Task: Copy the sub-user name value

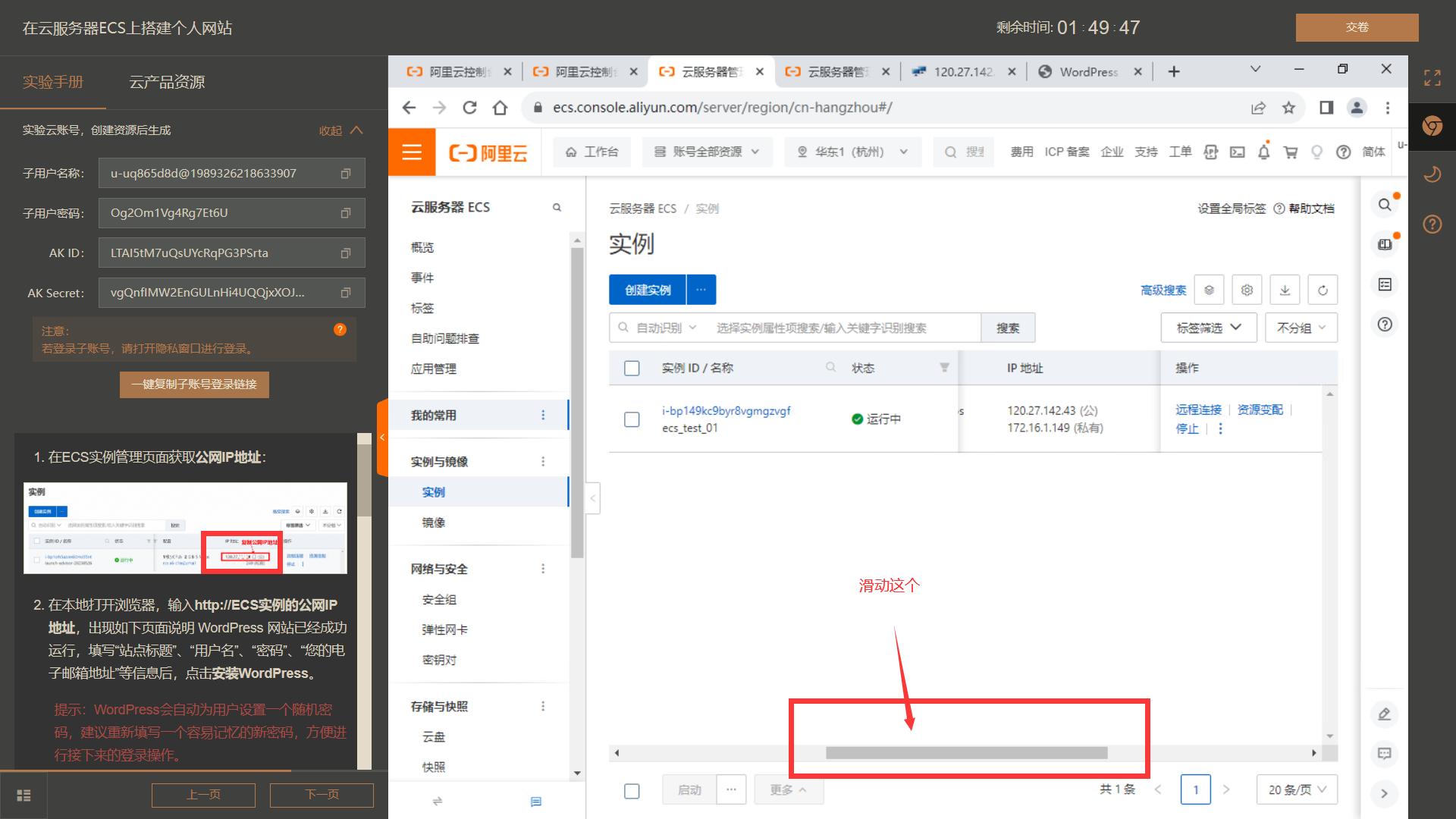Action: pyautogui.click(x=346, y=174)
